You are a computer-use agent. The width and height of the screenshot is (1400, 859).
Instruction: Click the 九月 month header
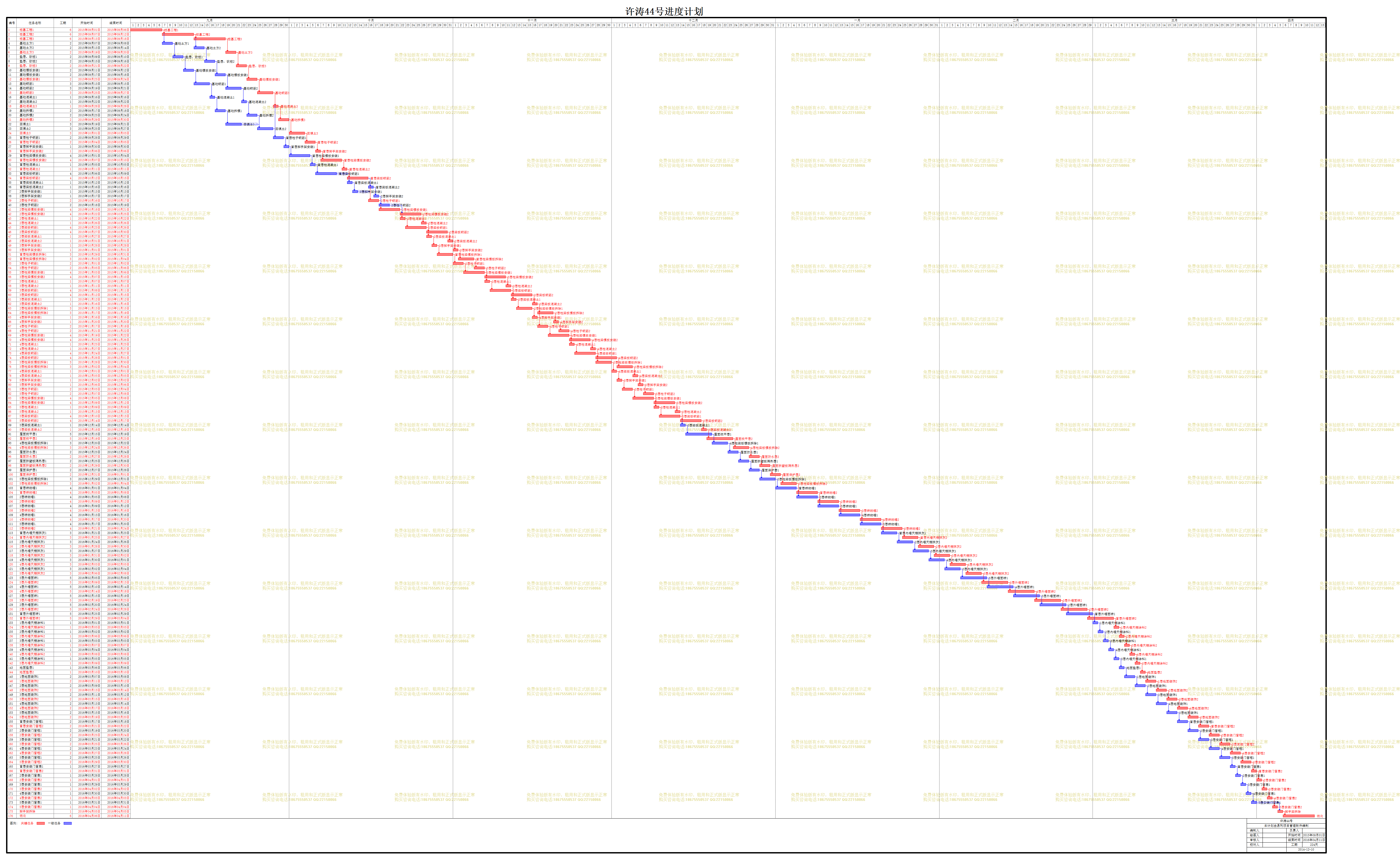pyautogui.click(x=209, y=20)
